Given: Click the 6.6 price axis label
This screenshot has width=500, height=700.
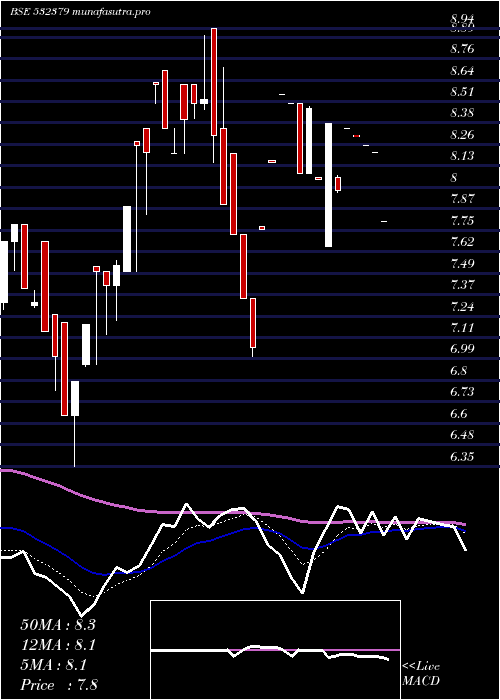Looking at the screenshot, I should [459, 414].
